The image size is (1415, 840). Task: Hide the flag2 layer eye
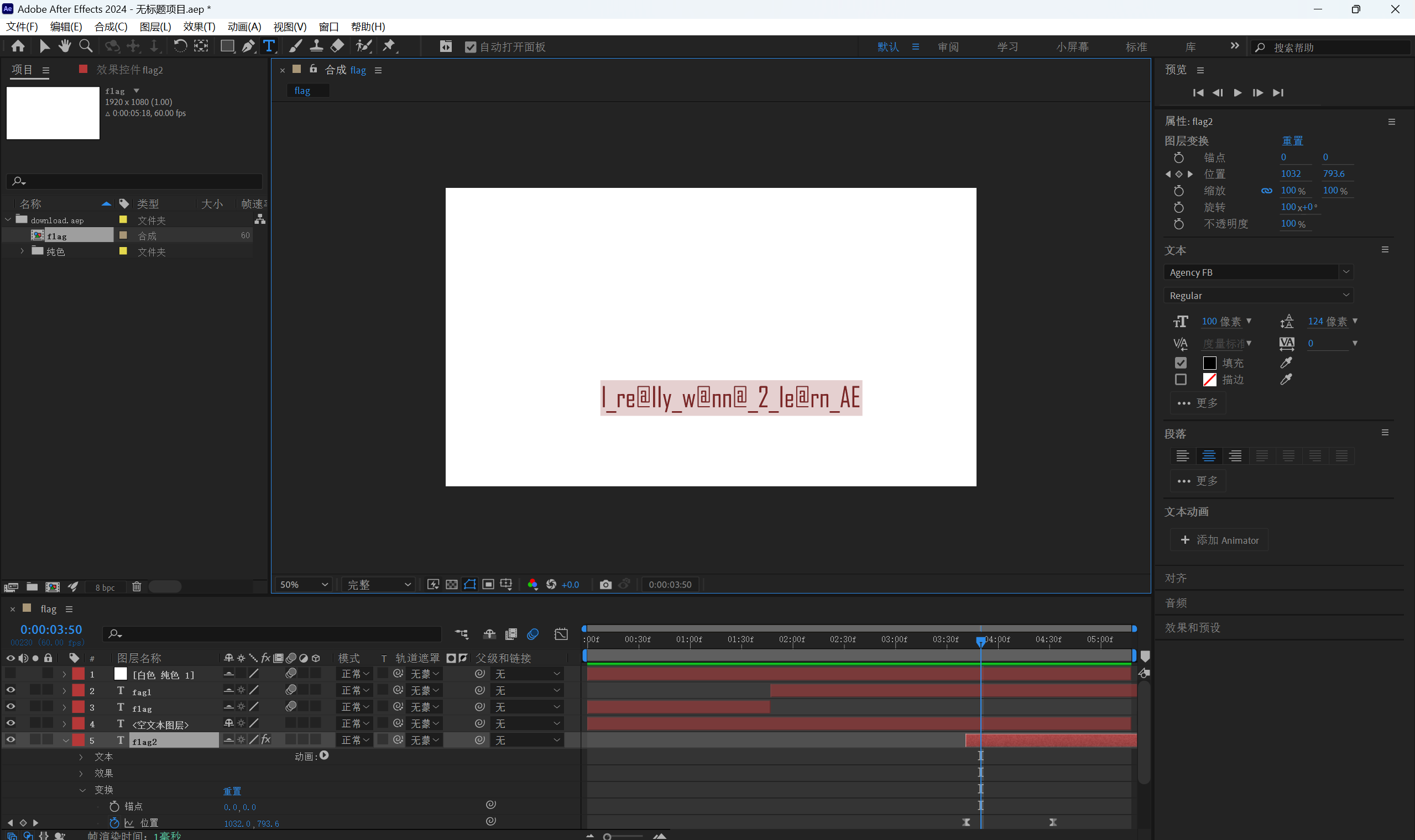point(10,739)
